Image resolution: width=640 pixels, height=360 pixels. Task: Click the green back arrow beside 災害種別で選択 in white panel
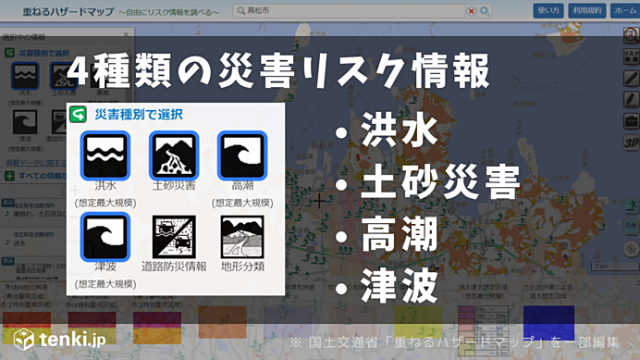78,114
